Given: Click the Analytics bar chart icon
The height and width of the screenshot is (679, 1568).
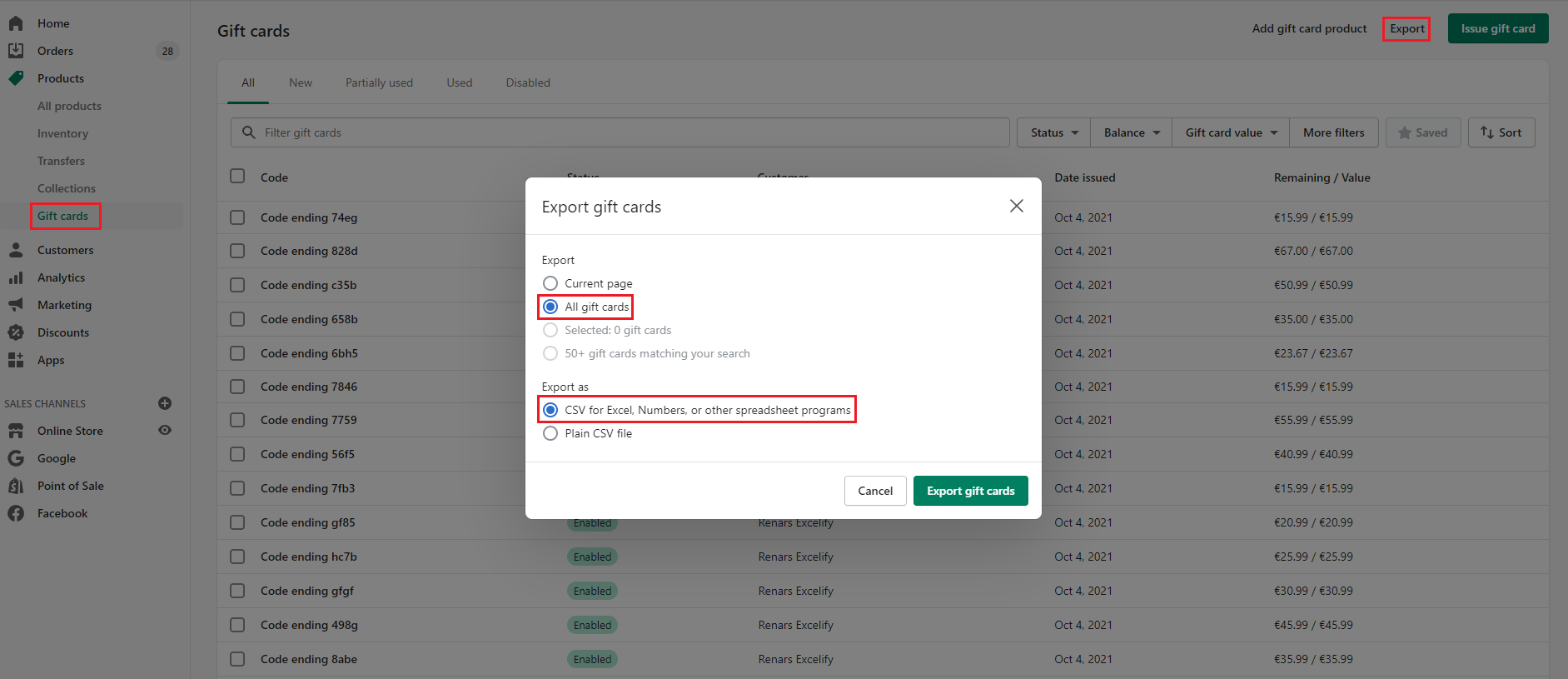Looking at the screenshot, I should (16, 277).
